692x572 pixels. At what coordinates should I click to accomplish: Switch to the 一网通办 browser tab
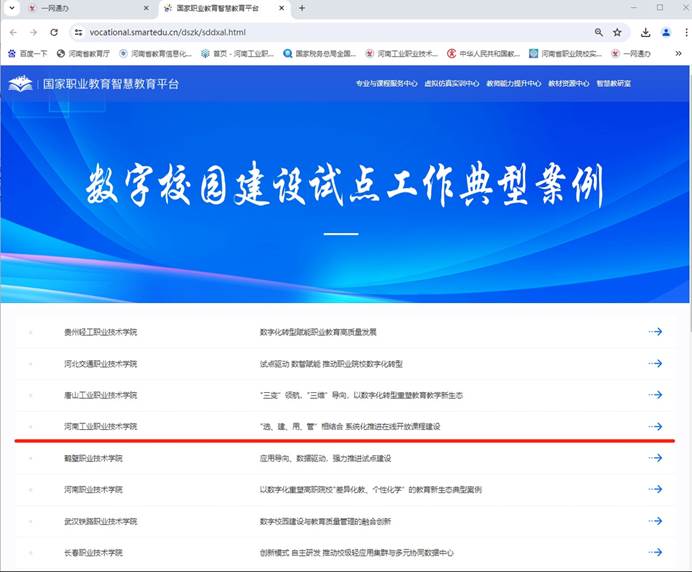70,8
